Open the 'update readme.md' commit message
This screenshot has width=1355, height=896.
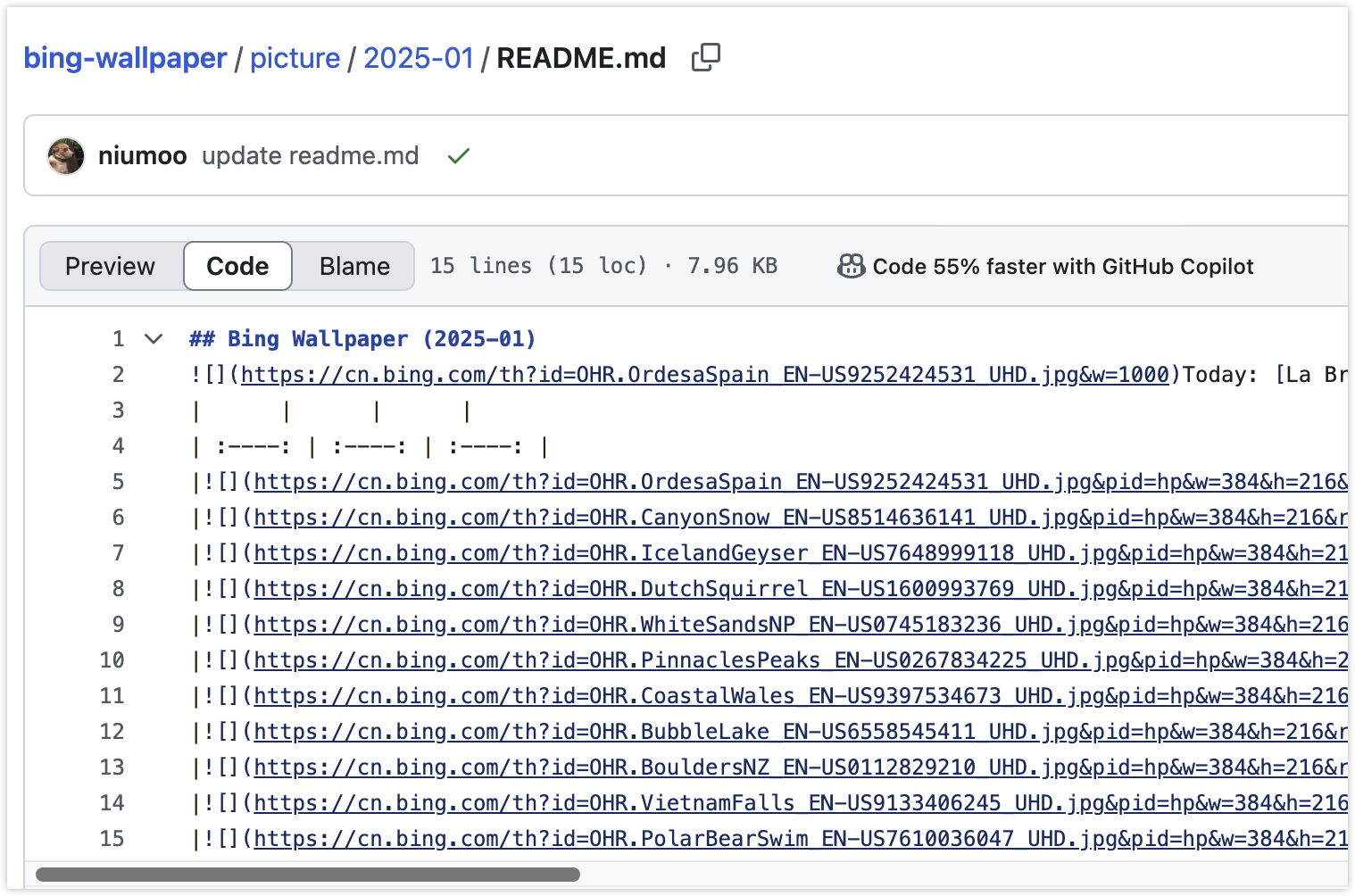(x=310, y=156)
